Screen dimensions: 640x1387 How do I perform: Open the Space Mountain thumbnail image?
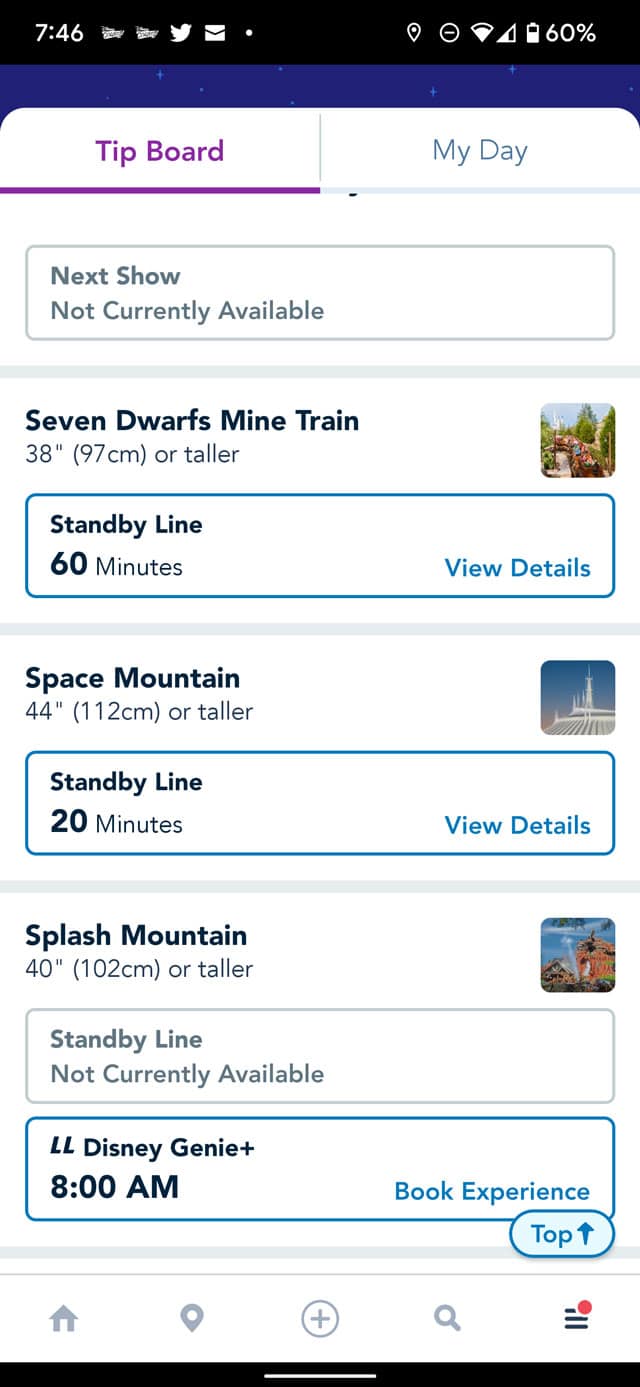pos(578,698)
